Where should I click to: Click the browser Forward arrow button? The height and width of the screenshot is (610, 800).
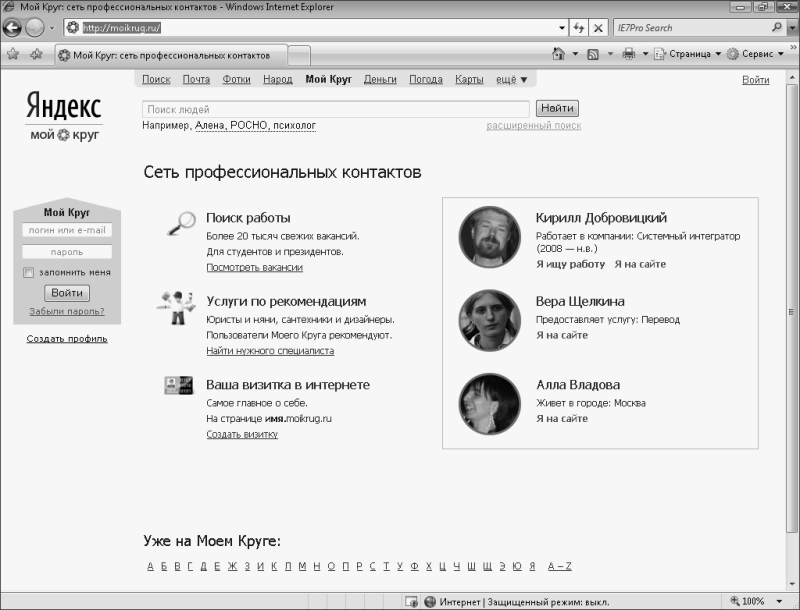(35, 28)
